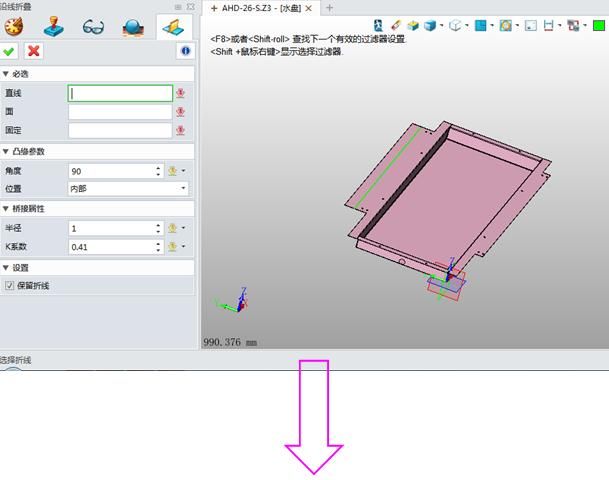Image resolution: width=609 pixels, height=480 pixels.
Task: Select the AHD-26-S.Z3 document tab
Action: (x=258, y=8)
